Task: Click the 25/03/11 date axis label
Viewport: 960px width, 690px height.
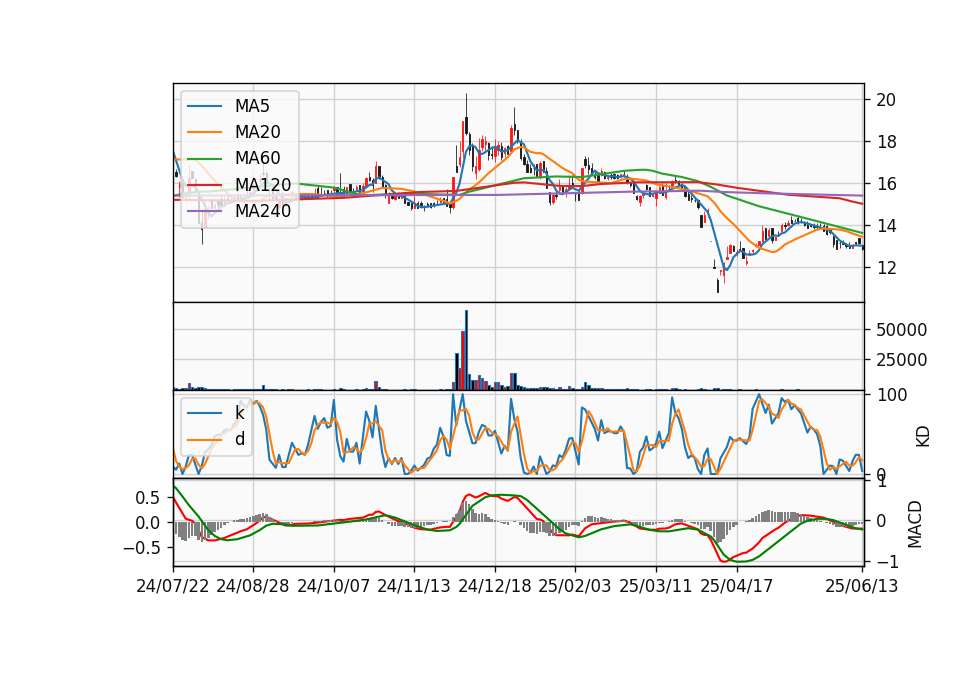Action: (x=656, y=586)
